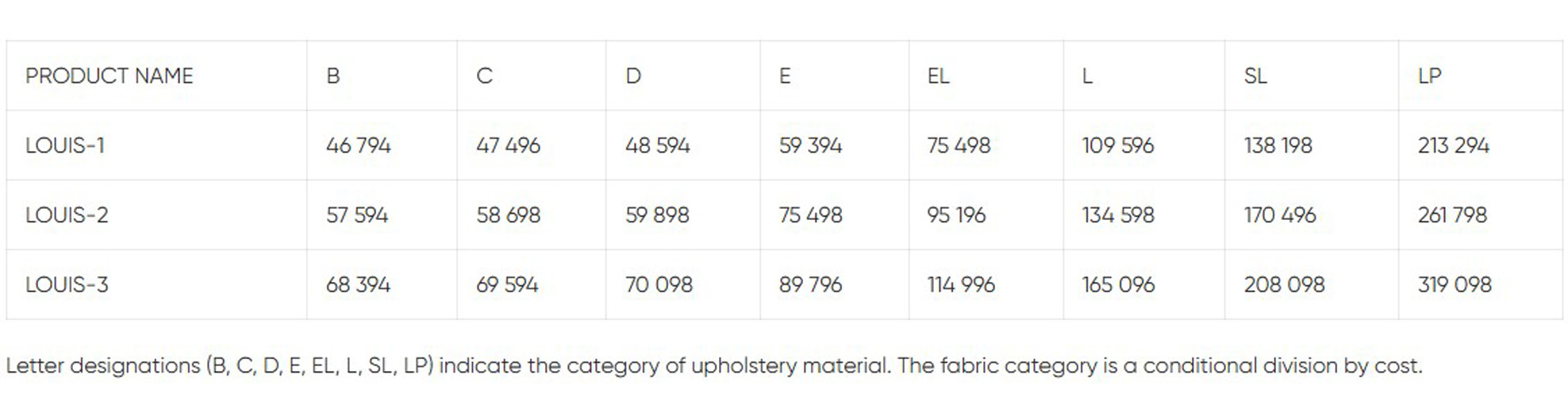Click the EL category column header
This screenshot has width=1568, height=417.
pyautogui.click(x=938, y=76)
